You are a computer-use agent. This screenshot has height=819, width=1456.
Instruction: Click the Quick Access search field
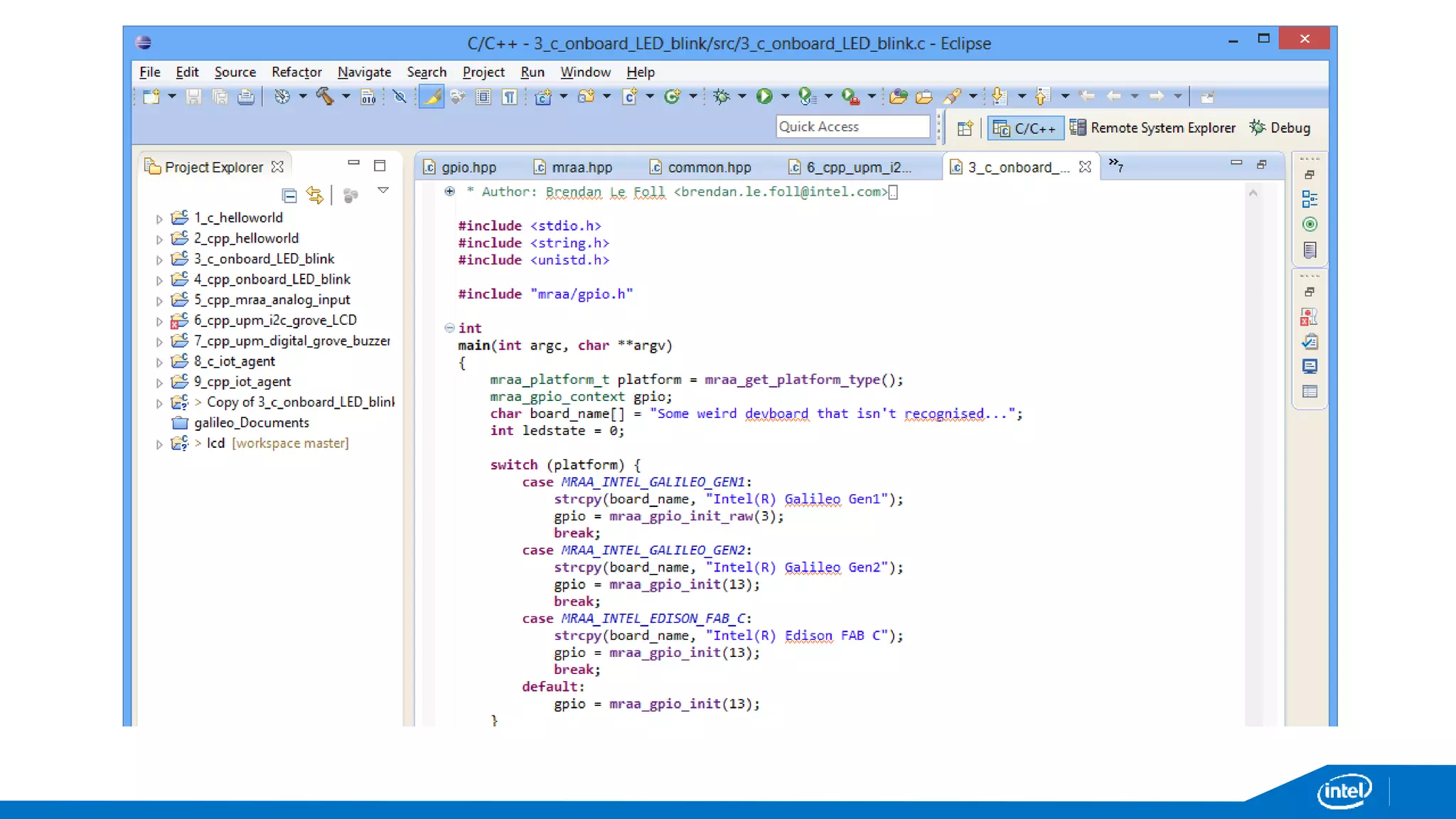click(x=852, y=127)
